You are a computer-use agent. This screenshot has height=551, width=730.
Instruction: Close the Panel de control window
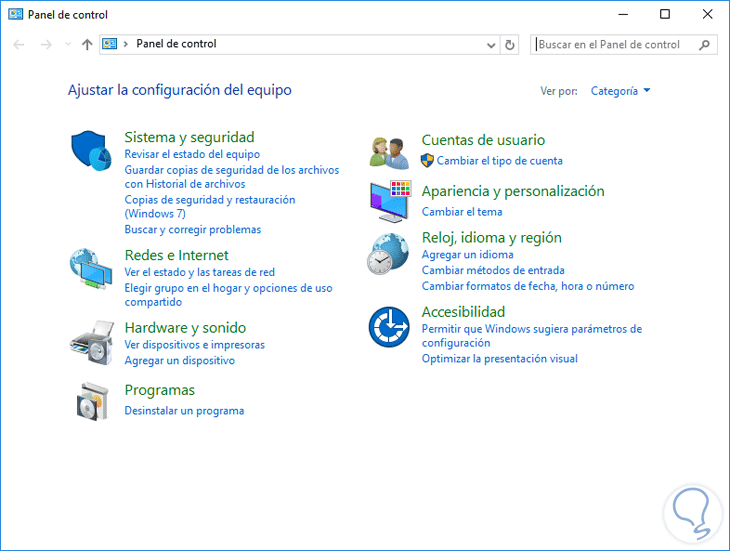pos(707,14)
